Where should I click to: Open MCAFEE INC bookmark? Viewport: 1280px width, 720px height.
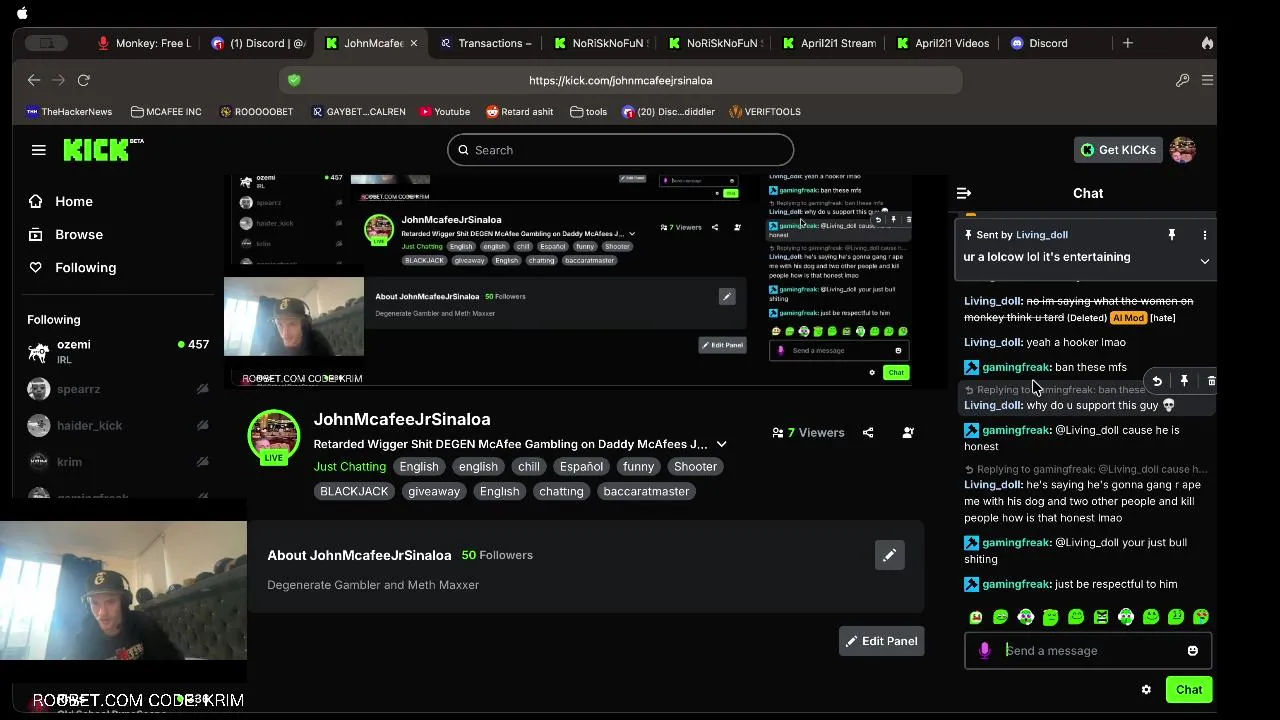click(166, 112)
